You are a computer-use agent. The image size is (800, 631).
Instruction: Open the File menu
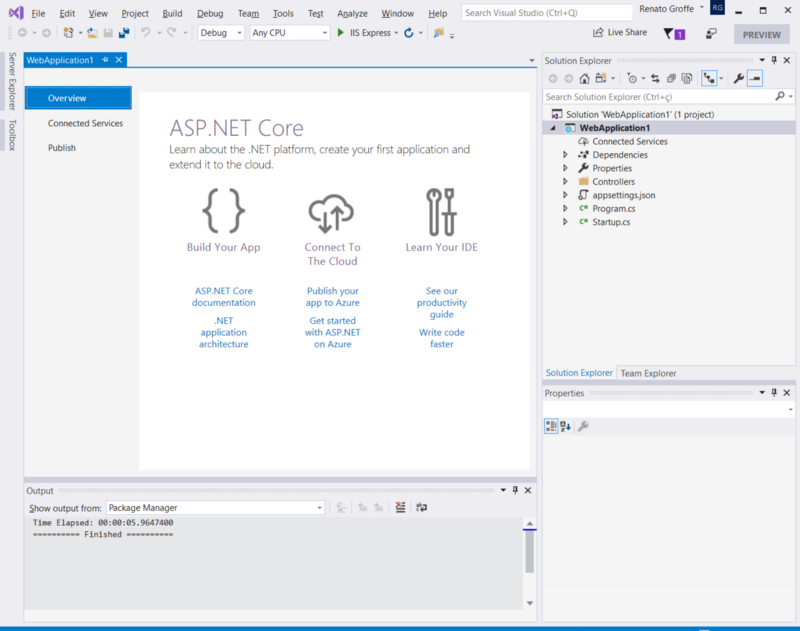pyautogui.click(x=38, y=13)
